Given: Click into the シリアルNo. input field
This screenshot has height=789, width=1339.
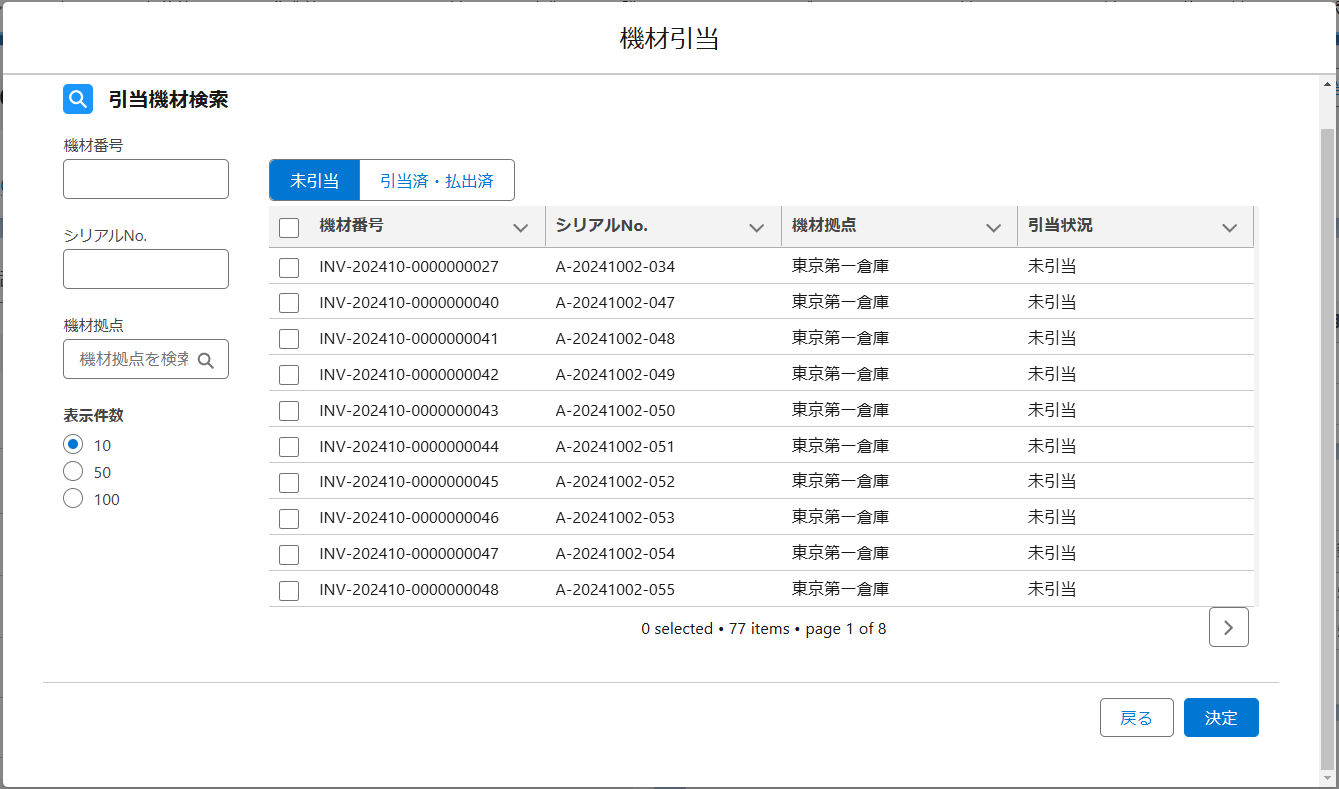Looking at the screenshot, I should point(146,269).
